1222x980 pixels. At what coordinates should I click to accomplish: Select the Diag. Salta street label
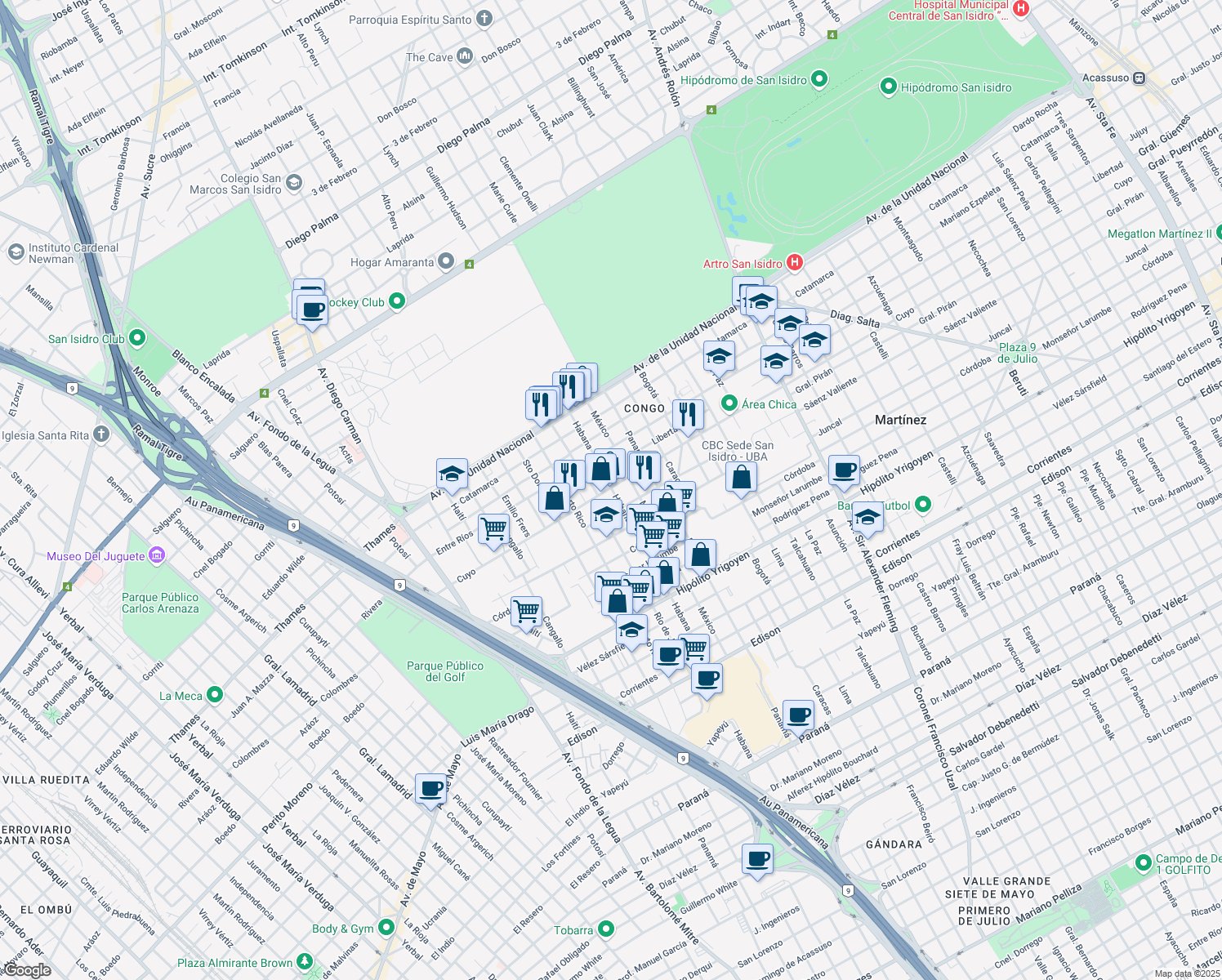tap(854, 318)
